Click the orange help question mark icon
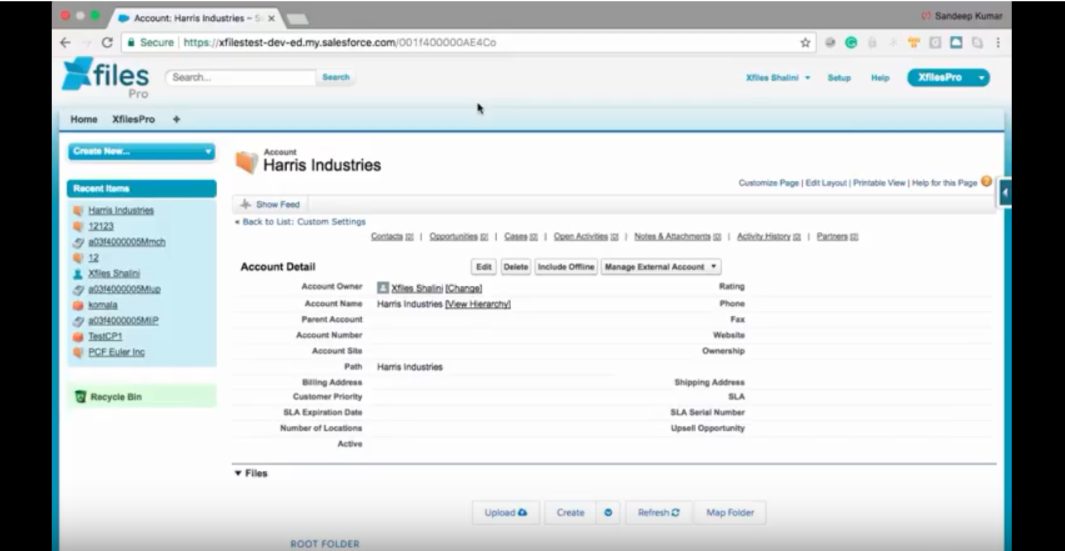Image resolution: width=1065 pixels, height=551 pixels. click(x=986, y=181)
